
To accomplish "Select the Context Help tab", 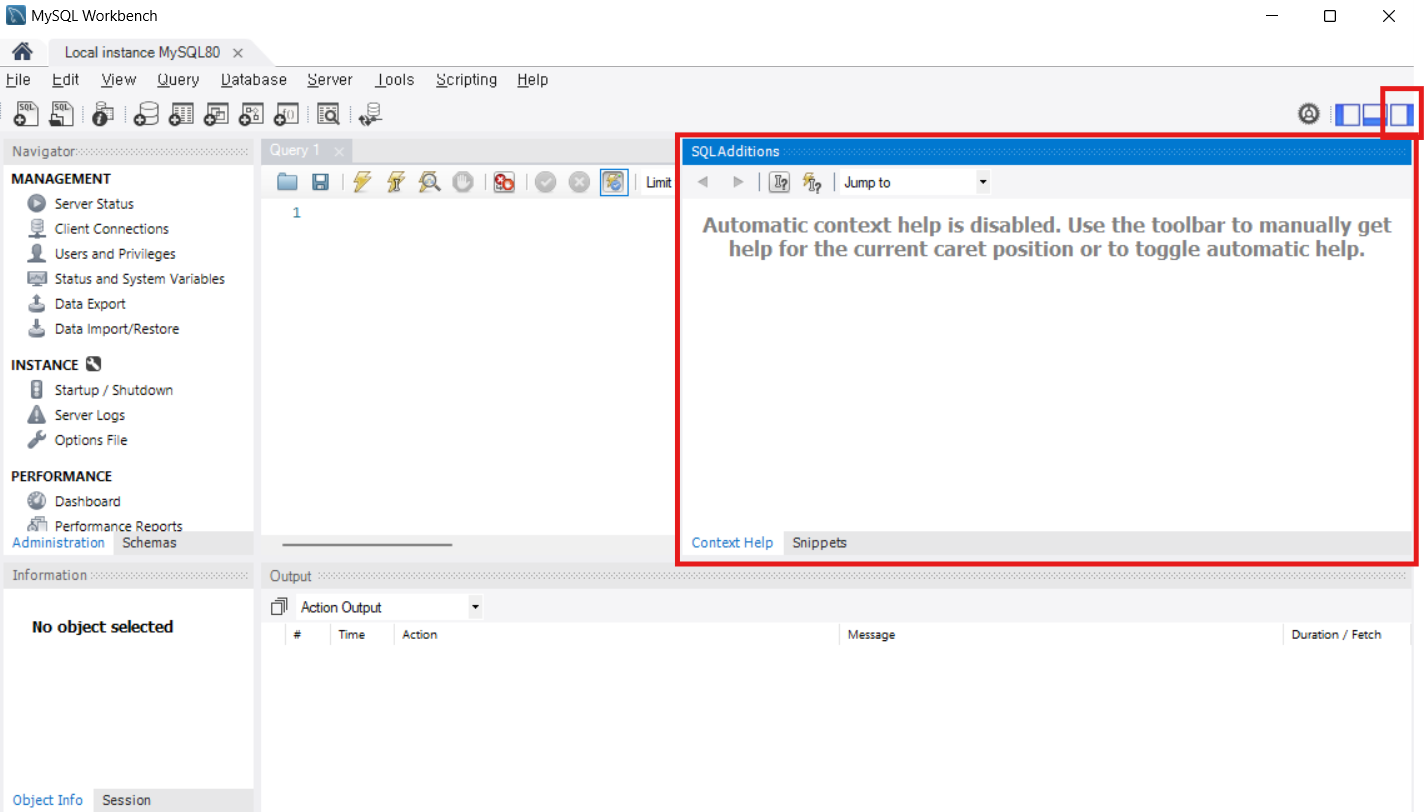I will tap(732, 543).
